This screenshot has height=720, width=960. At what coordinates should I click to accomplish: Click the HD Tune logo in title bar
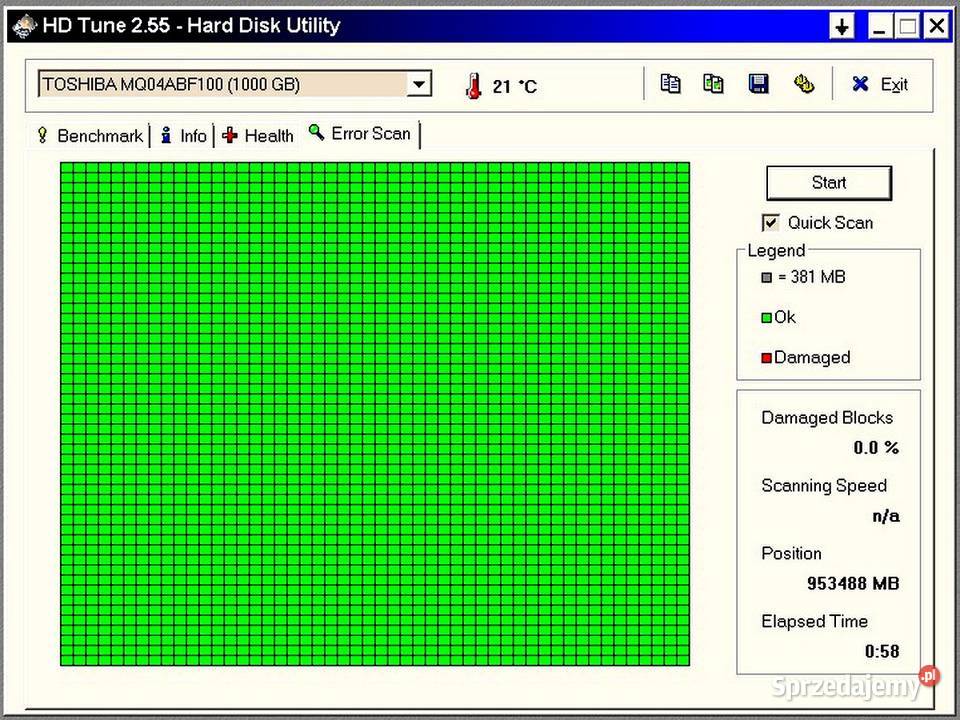tap(22, 25)
